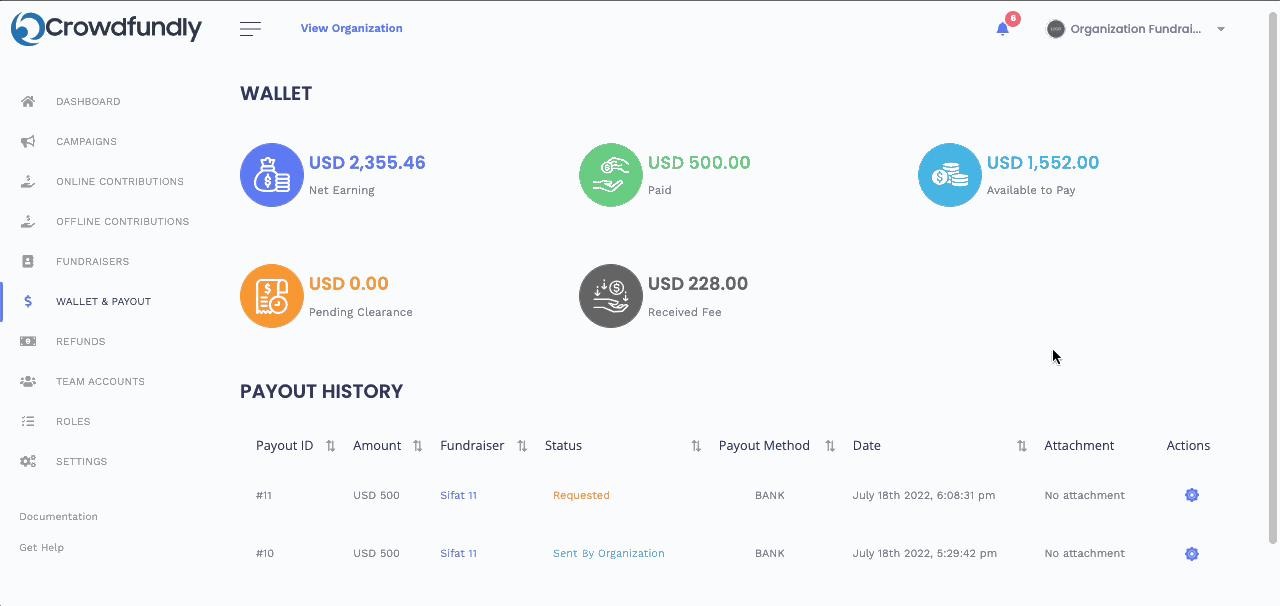Click the Get Help link
1280x606 pixels.
click(41, 548)
